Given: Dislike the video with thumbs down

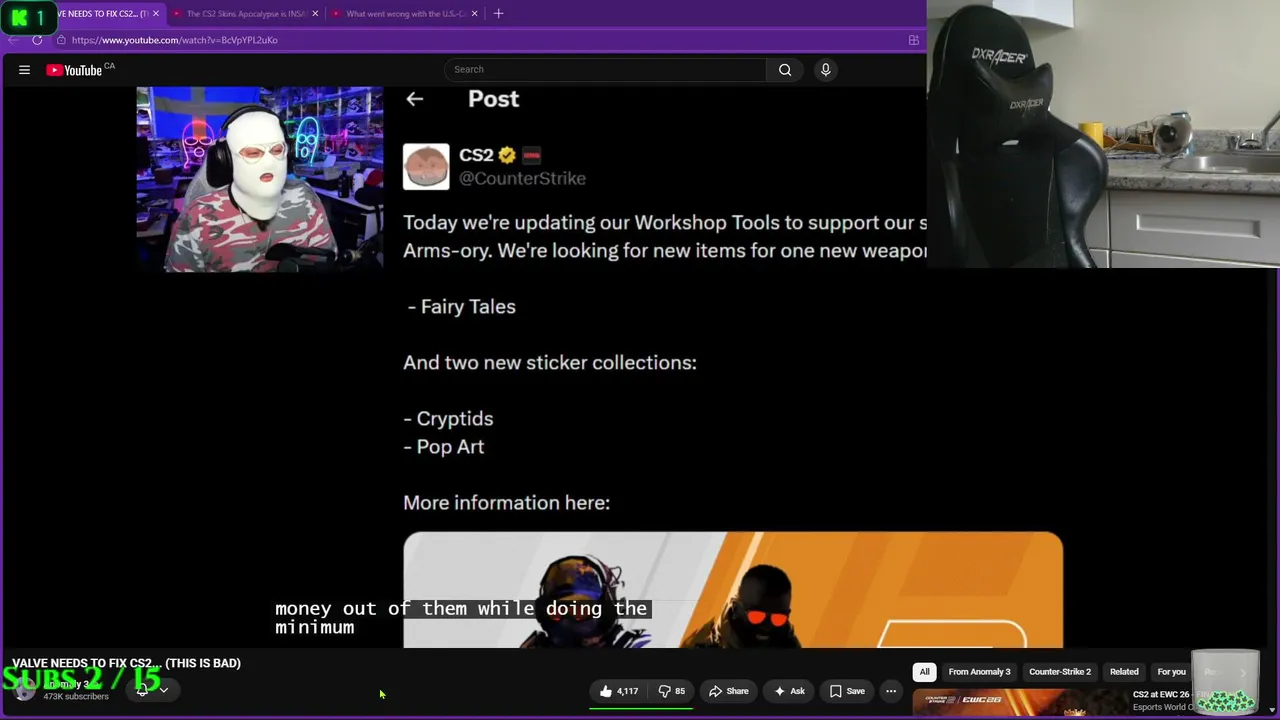Looking at the screenshot, I should pos(671,691).
